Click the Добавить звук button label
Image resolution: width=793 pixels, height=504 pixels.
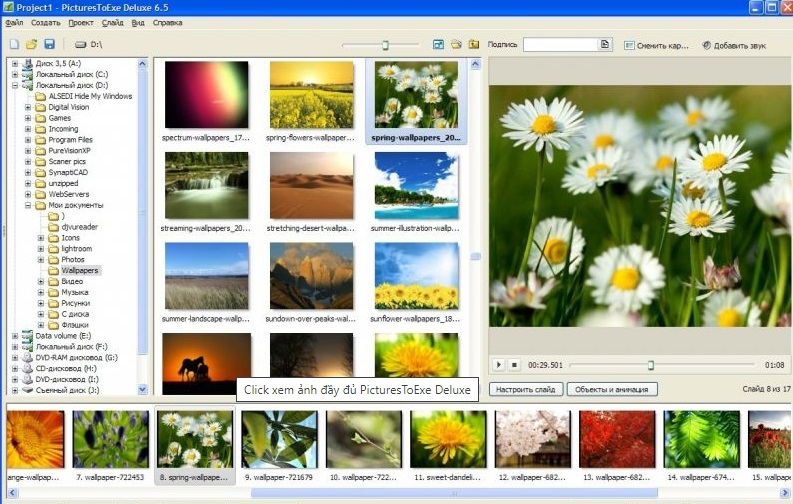tap(740, 45)
